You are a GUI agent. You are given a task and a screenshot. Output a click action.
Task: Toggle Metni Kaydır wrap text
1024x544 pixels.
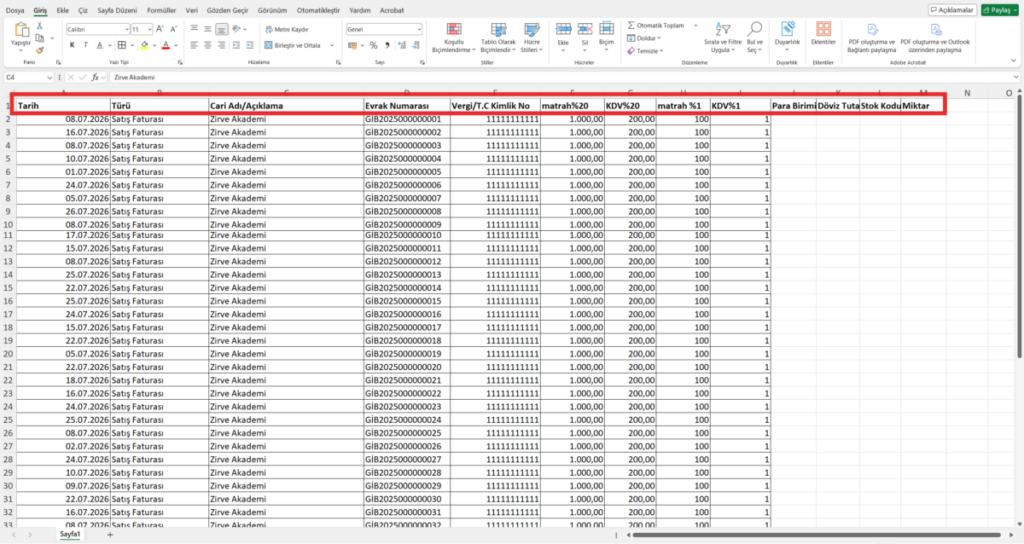tap(287, 29)
